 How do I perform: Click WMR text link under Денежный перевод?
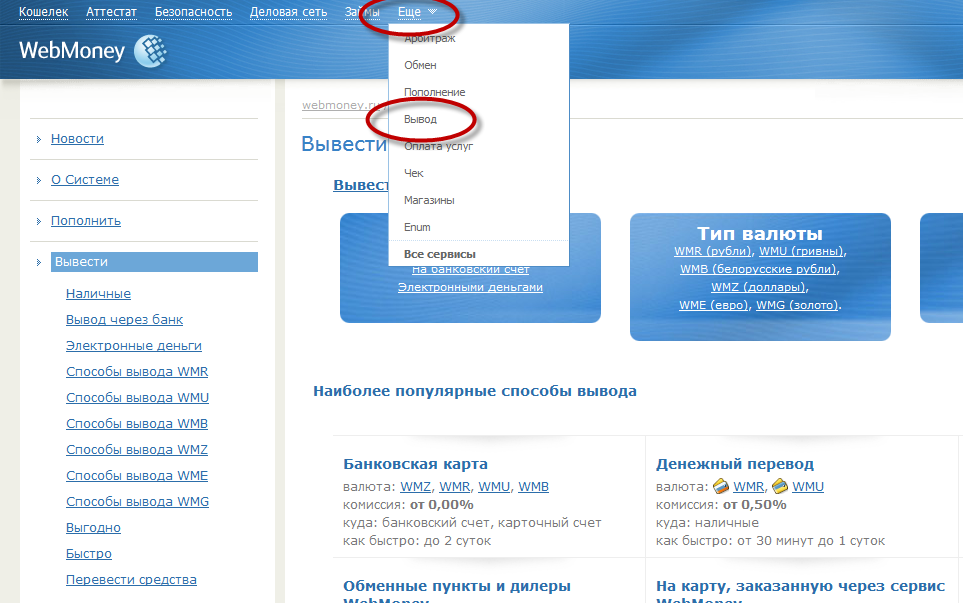[749, 487]
